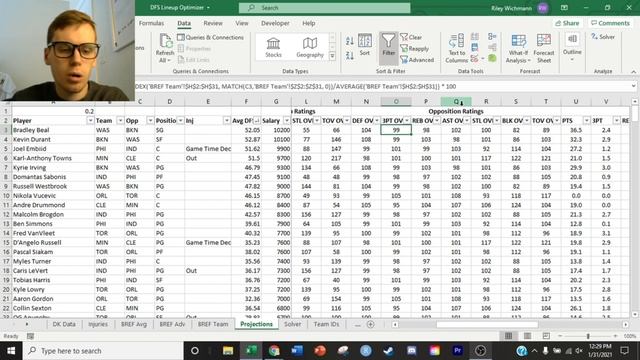Switch to the BREF Avg sheet
This screenshot has height=360, width=640.
[x=134, y=324]
